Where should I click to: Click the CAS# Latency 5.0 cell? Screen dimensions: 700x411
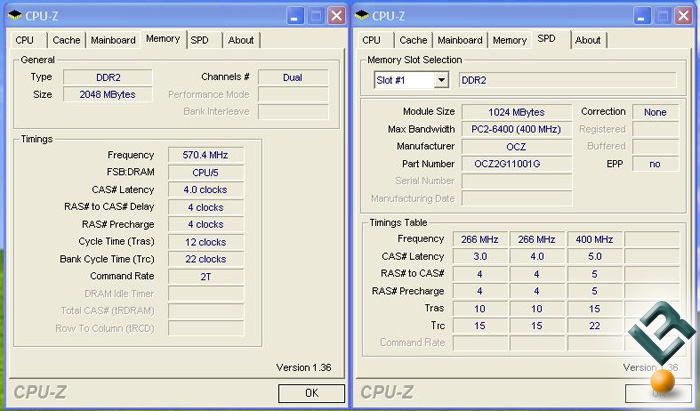pos(594,257)
